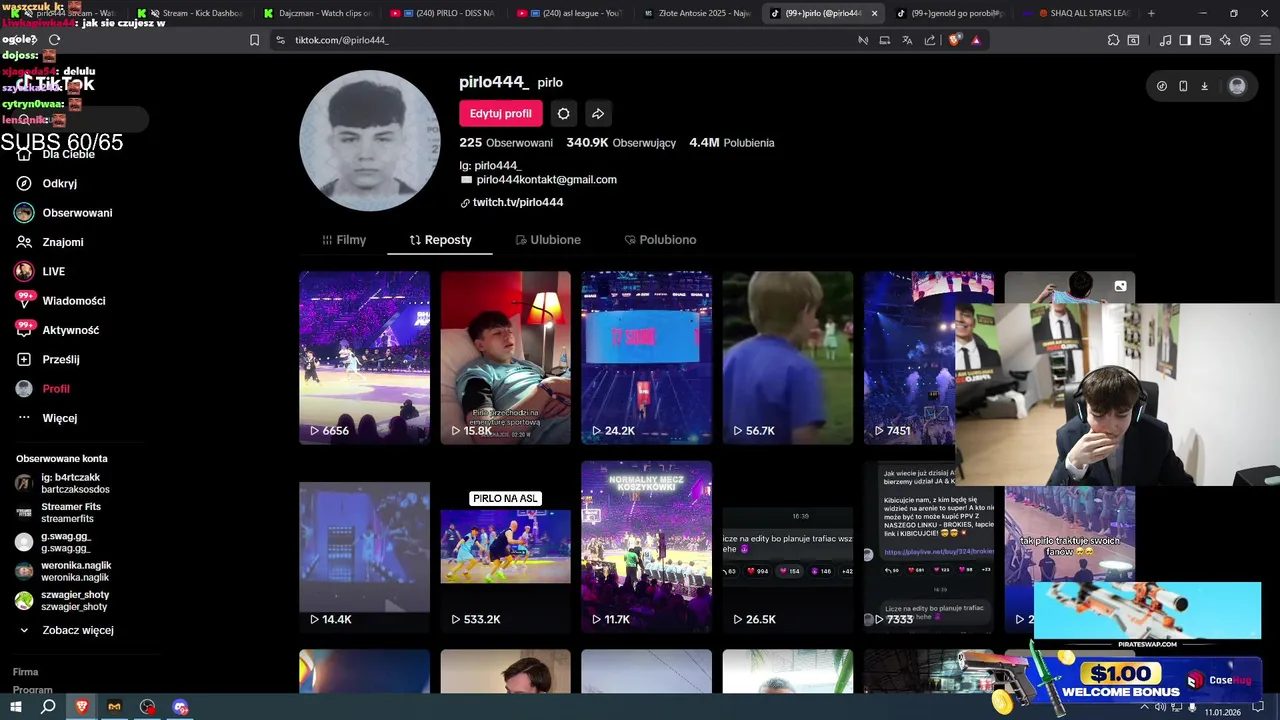The width and height of the screenshot is (1280, 720).
Task: Open Windows taskbar search
Action: tap(48, 707)
